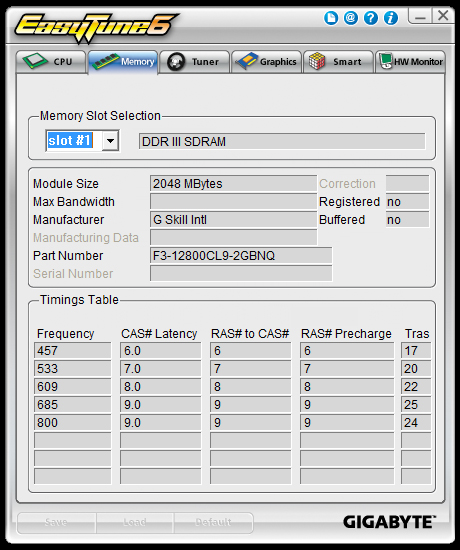The height and width of the screenshot is (550, 460).
Task: Click frequency cell 533
Action: [72, 369]
